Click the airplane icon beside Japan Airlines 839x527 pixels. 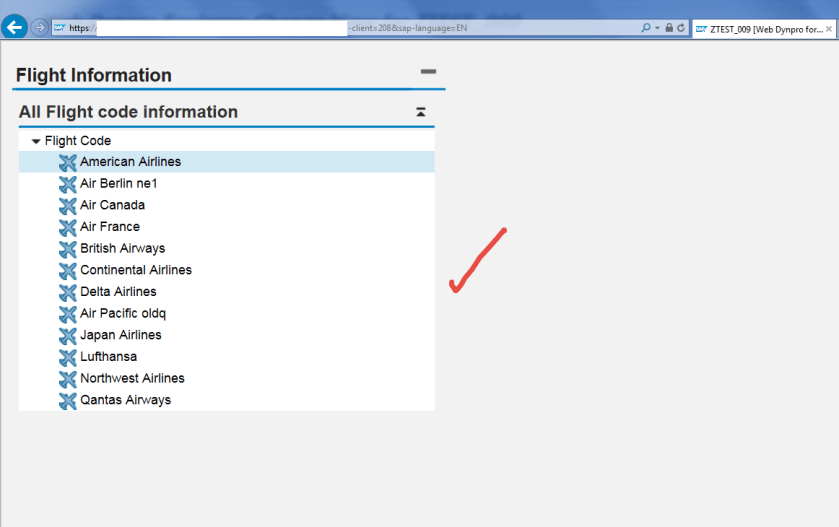67,335
